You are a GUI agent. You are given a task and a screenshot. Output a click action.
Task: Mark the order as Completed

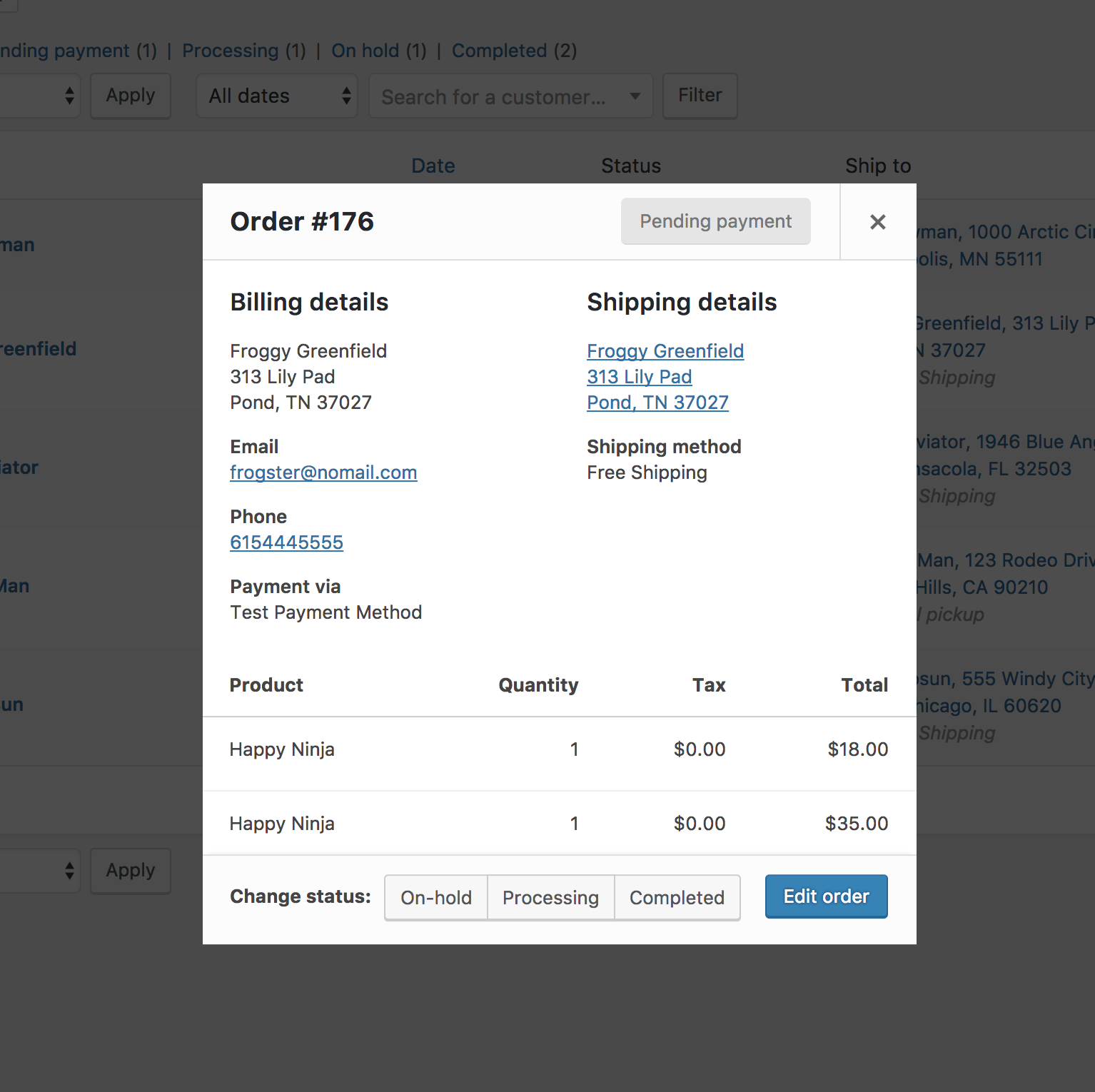click(x=676, y=897)
